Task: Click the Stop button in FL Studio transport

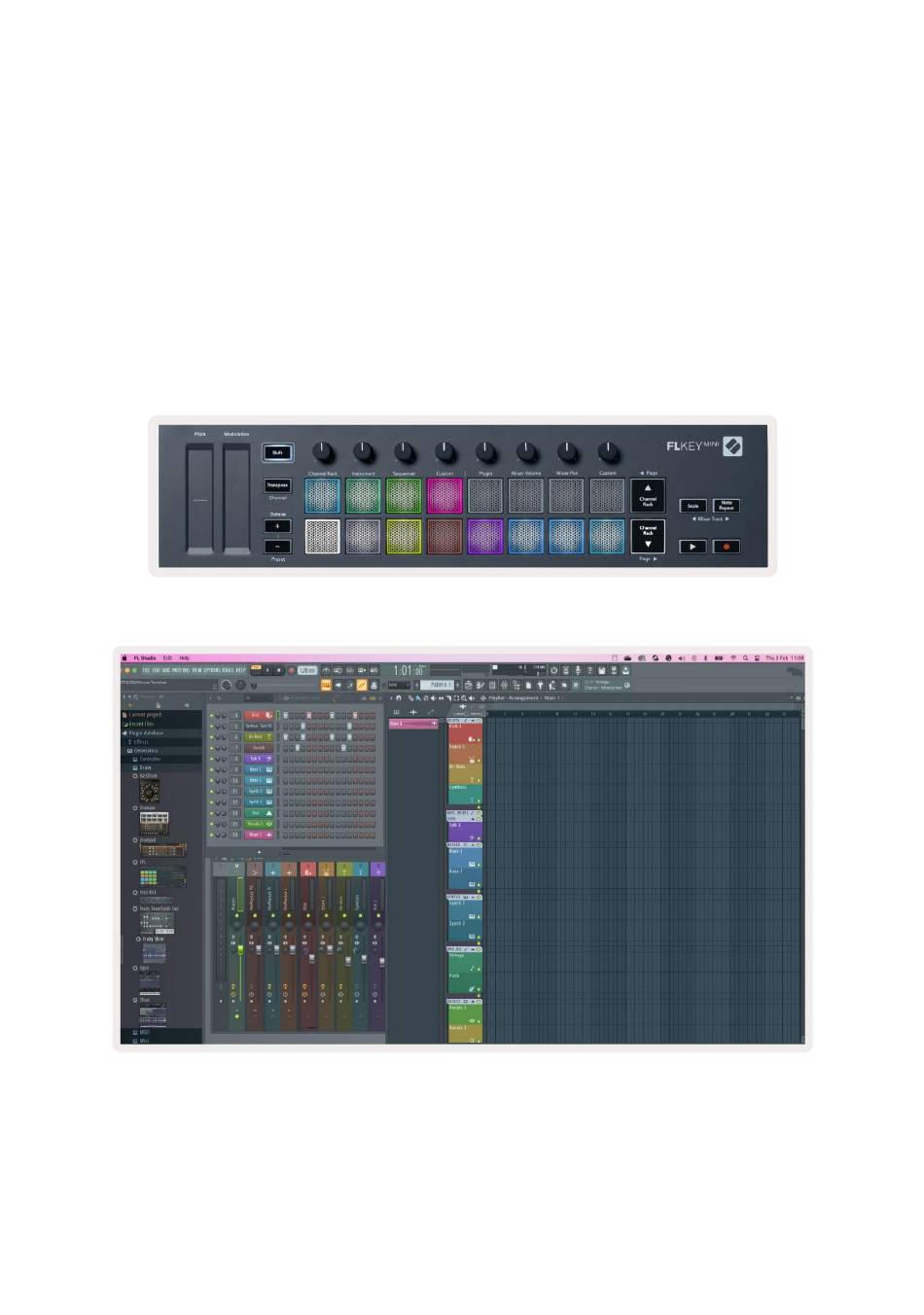Action: (x=279, y=670)
